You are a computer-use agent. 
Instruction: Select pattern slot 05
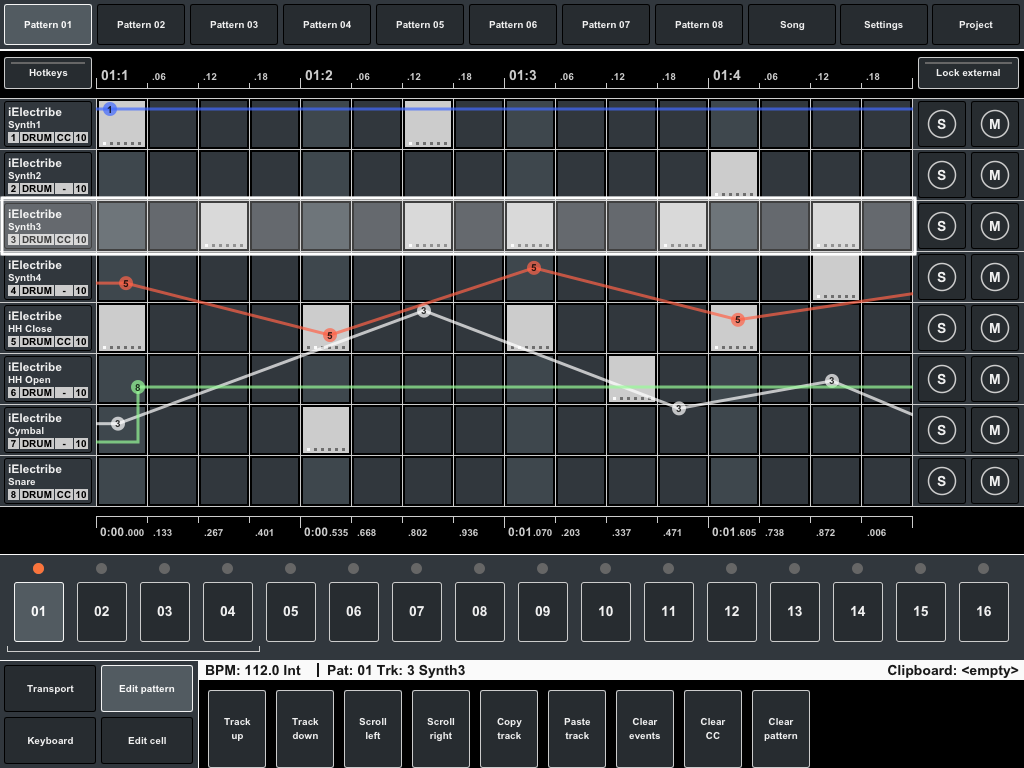coord(290,611)
